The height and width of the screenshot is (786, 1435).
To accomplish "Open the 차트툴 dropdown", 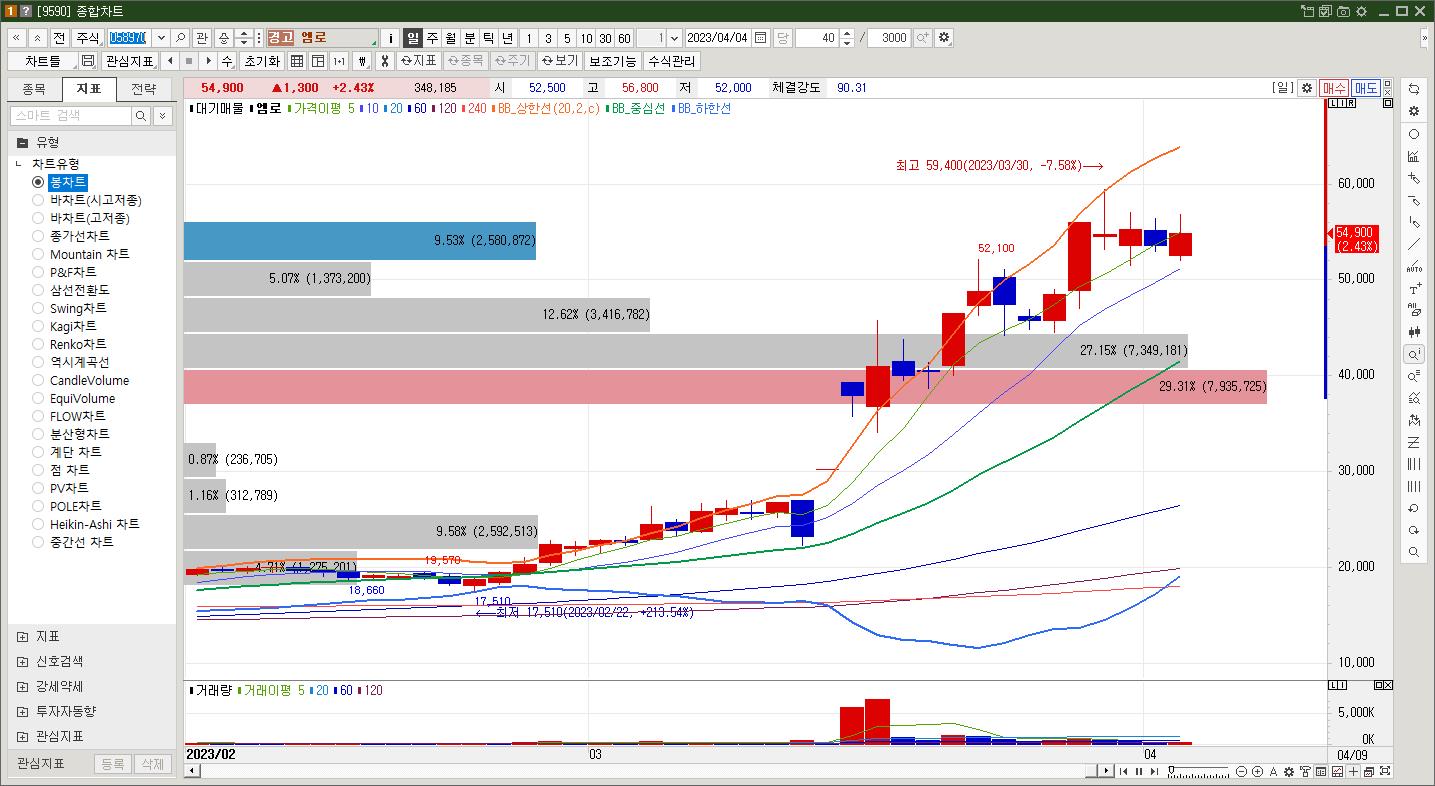I will (x=42, y=61).
